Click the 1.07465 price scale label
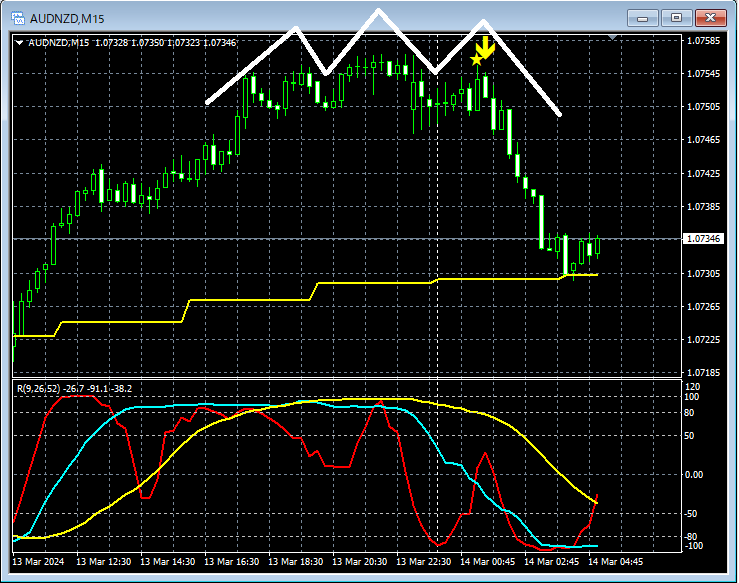739x583 pixels. pos(704,140)
